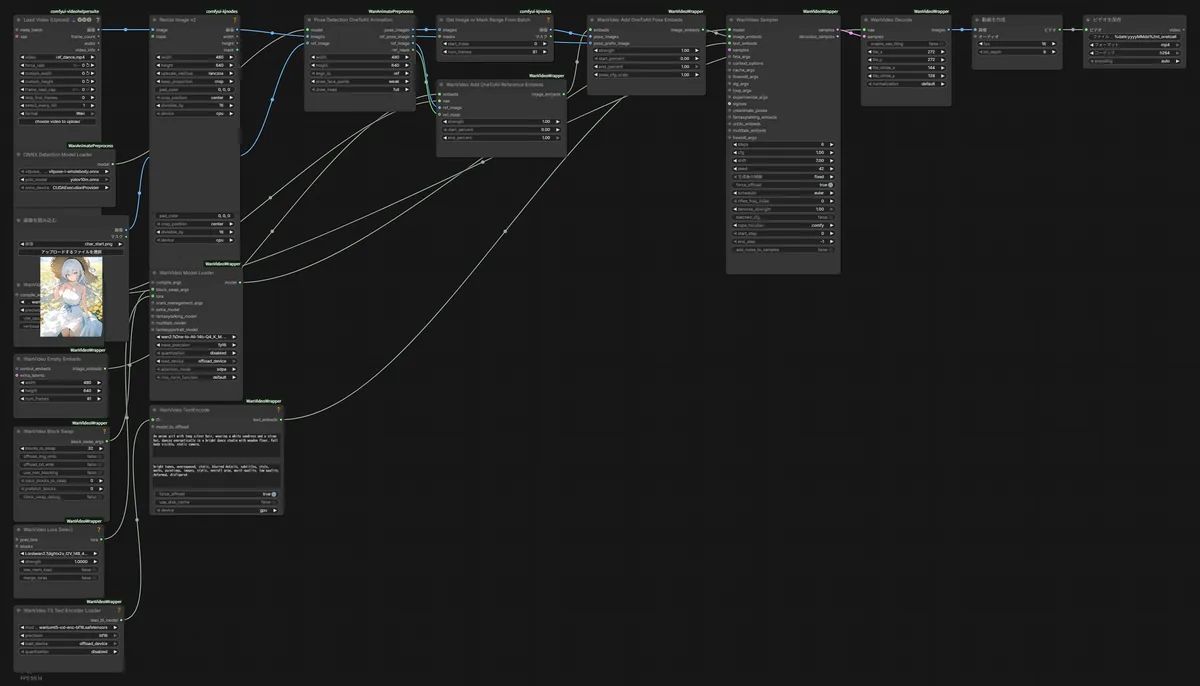
Task: Decrease steps with left arrow in WanVideo Sampler
Action: click(737, 144)
